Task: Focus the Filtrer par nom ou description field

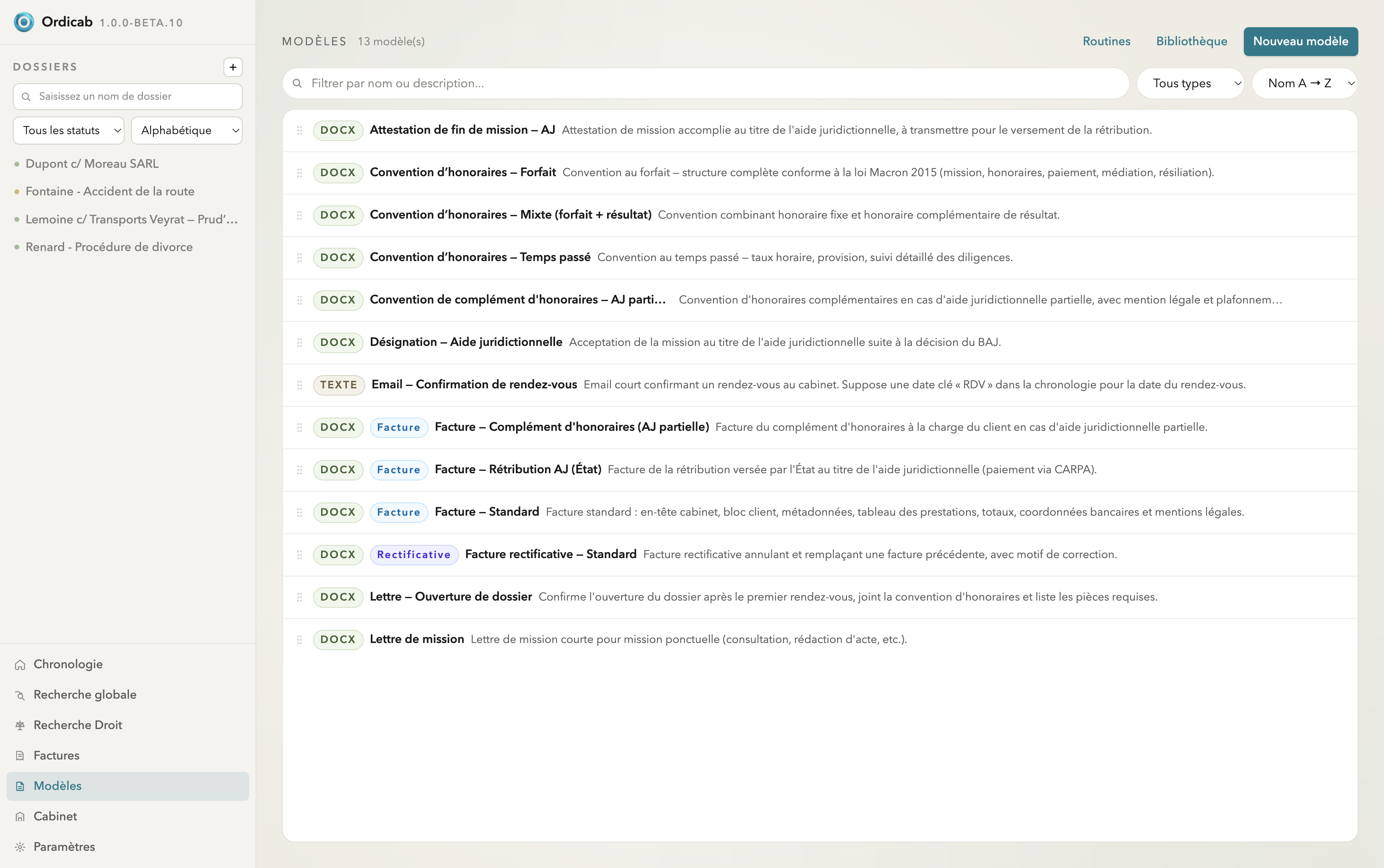Action: coord(706,83)
